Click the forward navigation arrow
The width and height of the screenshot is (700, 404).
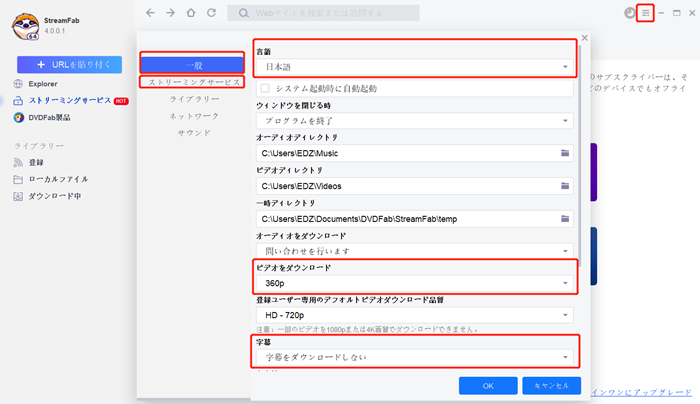(170, 13)
